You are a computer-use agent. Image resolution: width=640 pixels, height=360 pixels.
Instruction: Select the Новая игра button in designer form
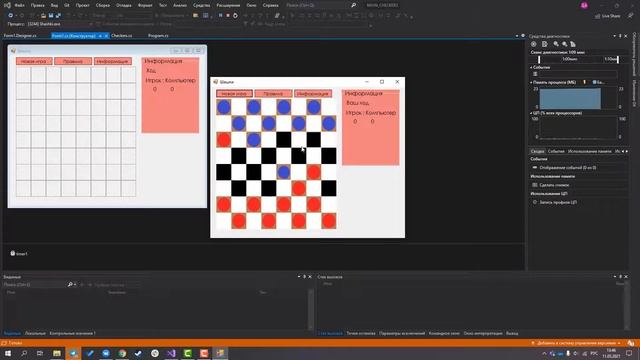click(34, 61)
